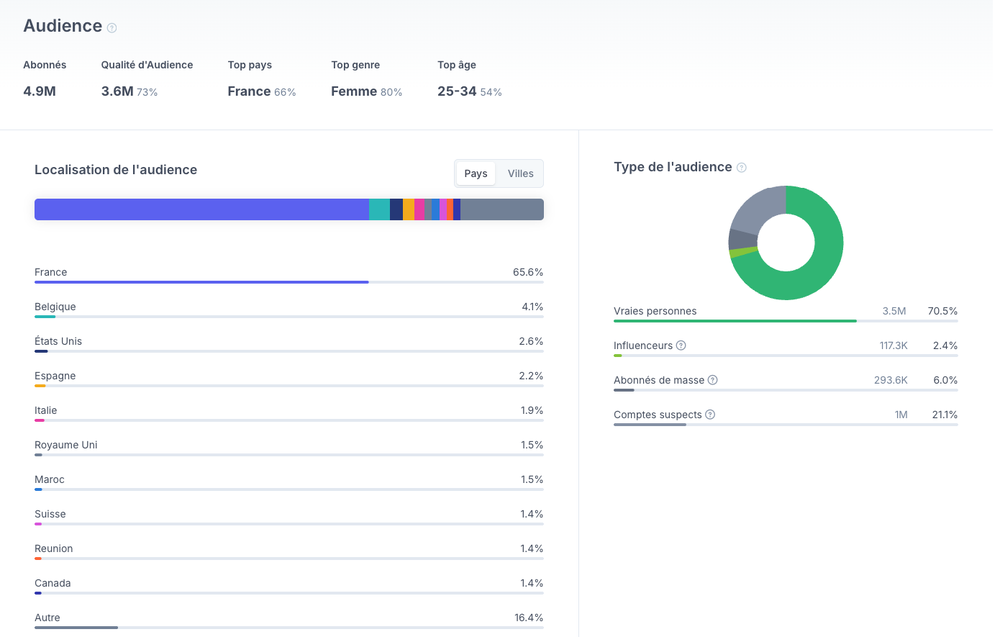This screenshot has height=637, width=1000.
Task: Click the 25-34 Top âge value
Action: [457, 91]
